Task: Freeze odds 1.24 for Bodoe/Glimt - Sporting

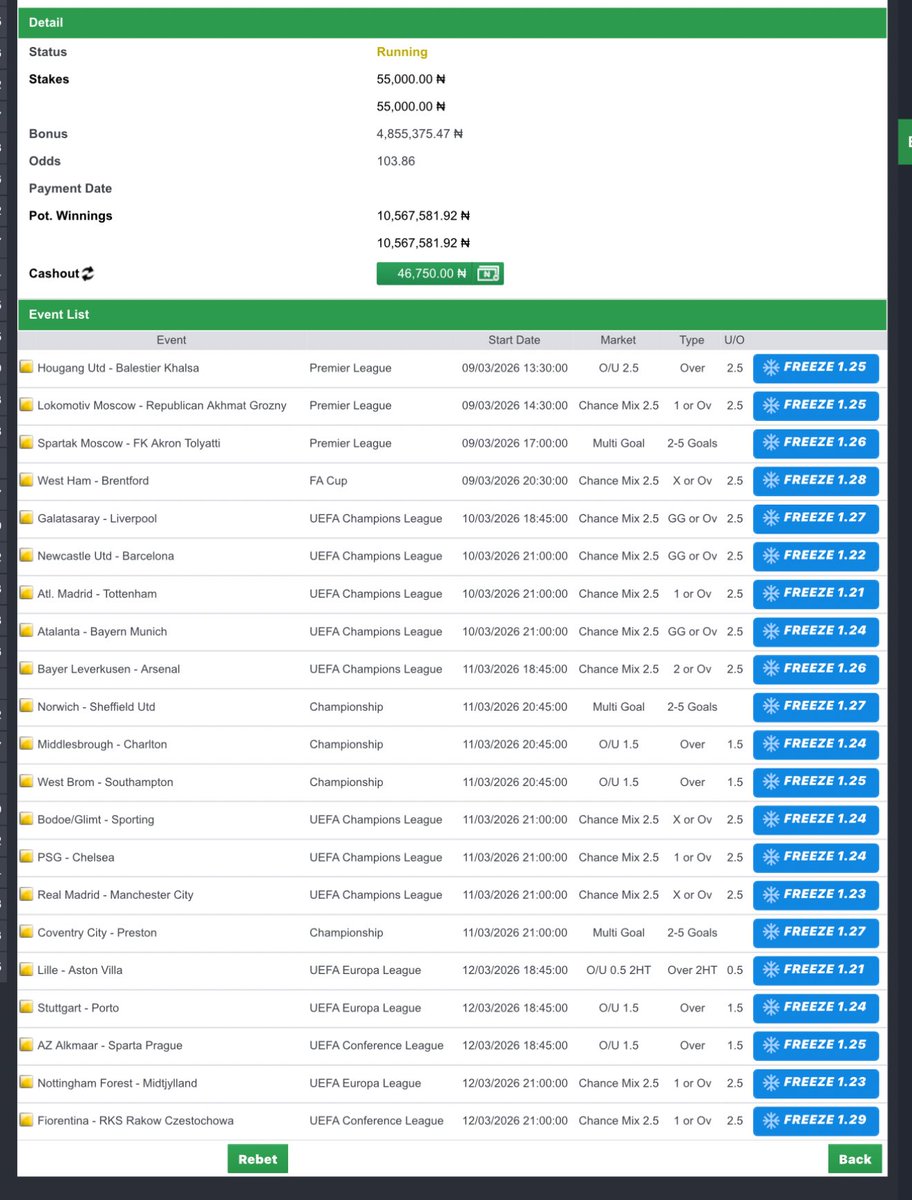Action: pyautogui.click(x=816, y=819)
